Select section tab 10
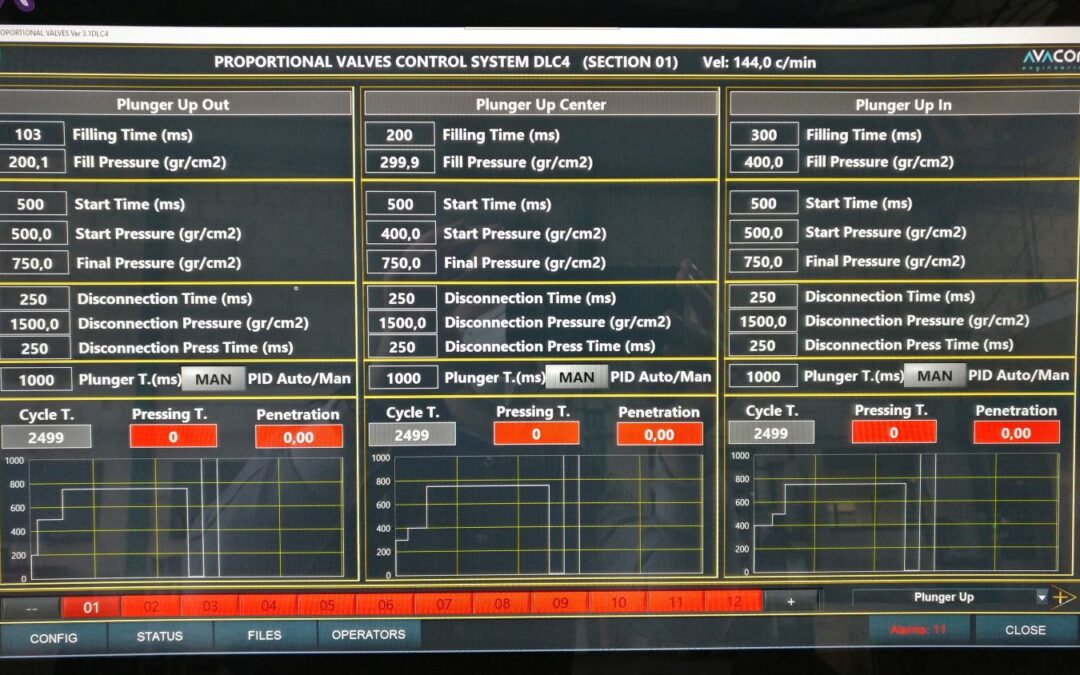Screen dimensions: 1080x675 [x=618, y=601]
